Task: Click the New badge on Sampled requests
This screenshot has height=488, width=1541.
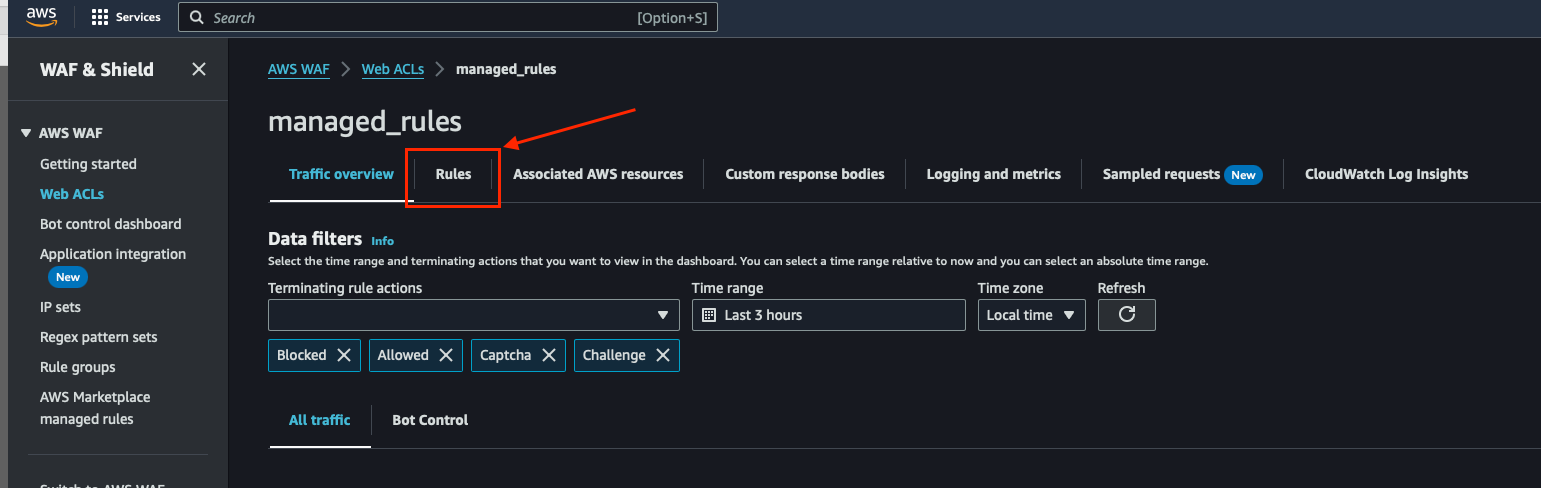Action: point(1243,175)
